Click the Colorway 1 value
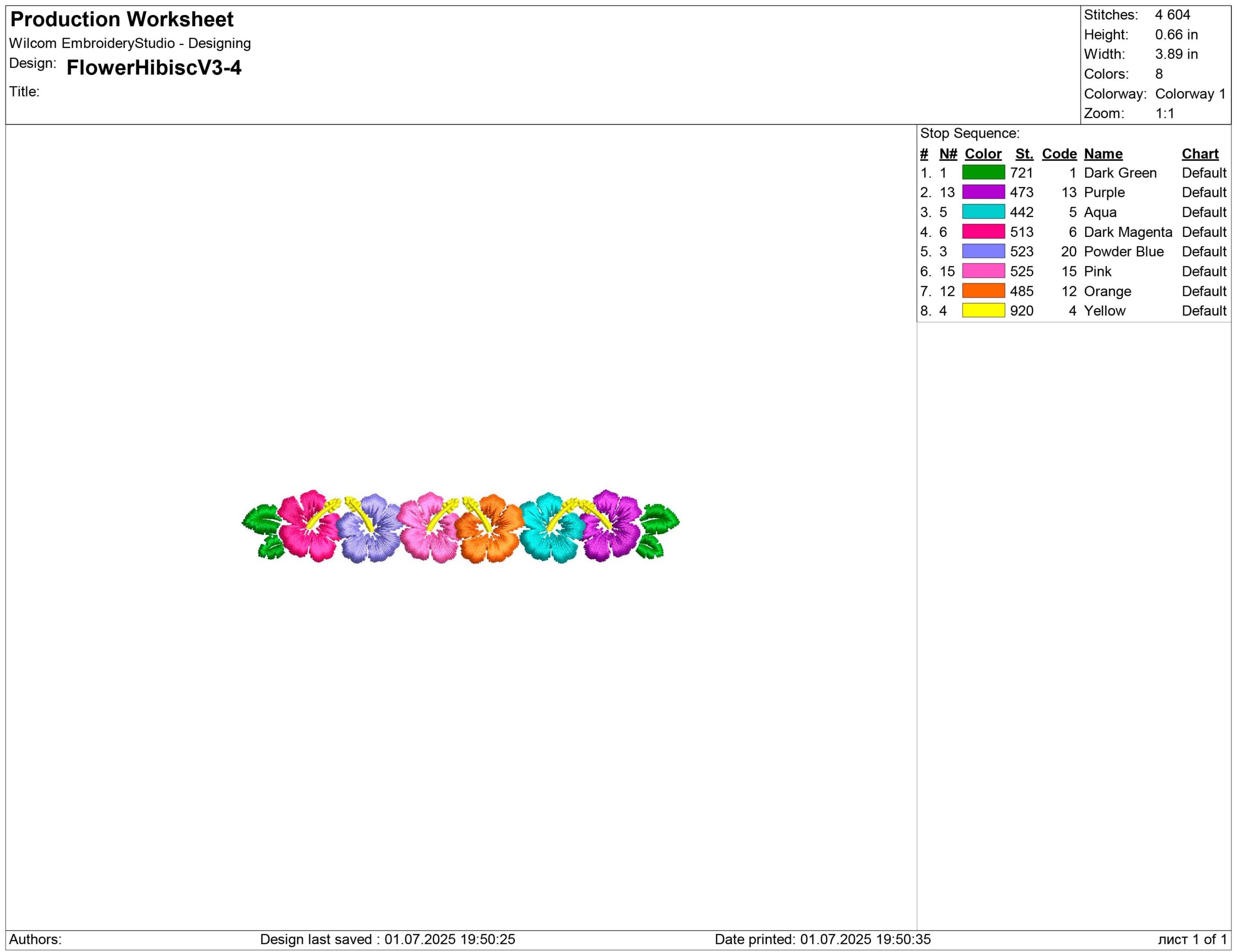1237x952 pixels. click(1190, 93)
